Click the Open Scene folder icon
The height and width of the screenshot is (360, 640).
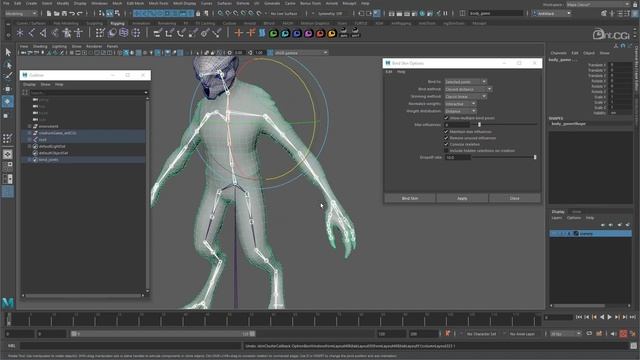[57, 13]
